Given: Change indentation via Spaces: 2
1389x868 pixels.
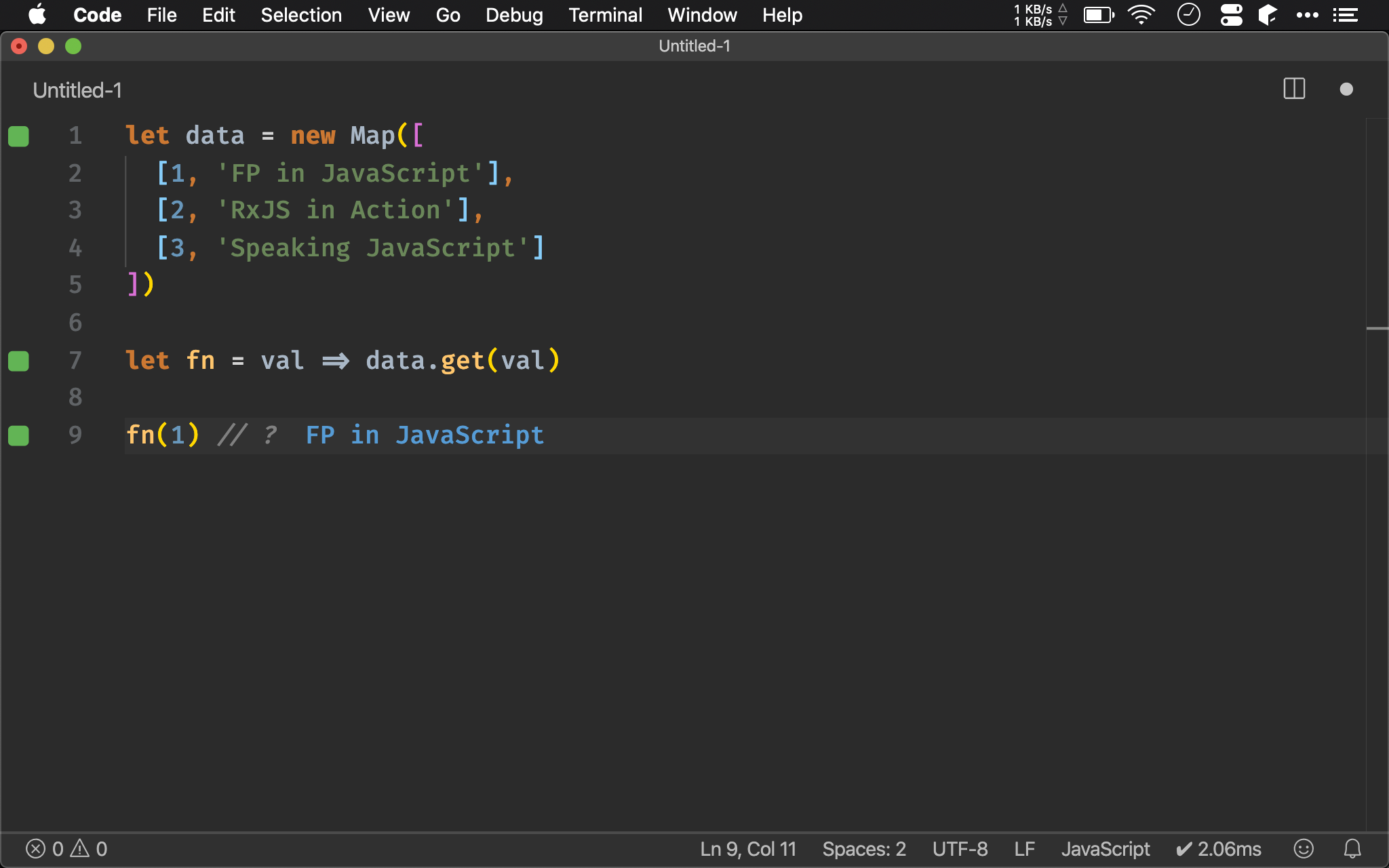Looking at the screenshot, I should pos(864,849).
